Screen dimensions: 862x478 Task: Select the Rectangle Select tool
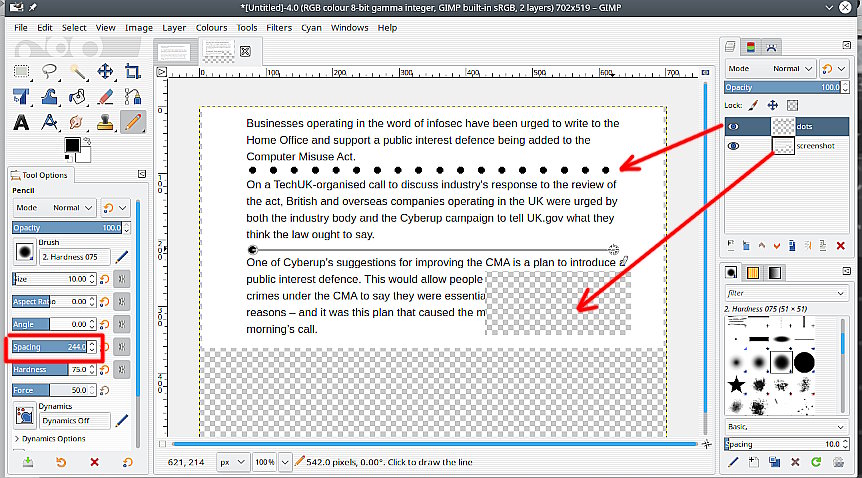click(x=21, y=72)
